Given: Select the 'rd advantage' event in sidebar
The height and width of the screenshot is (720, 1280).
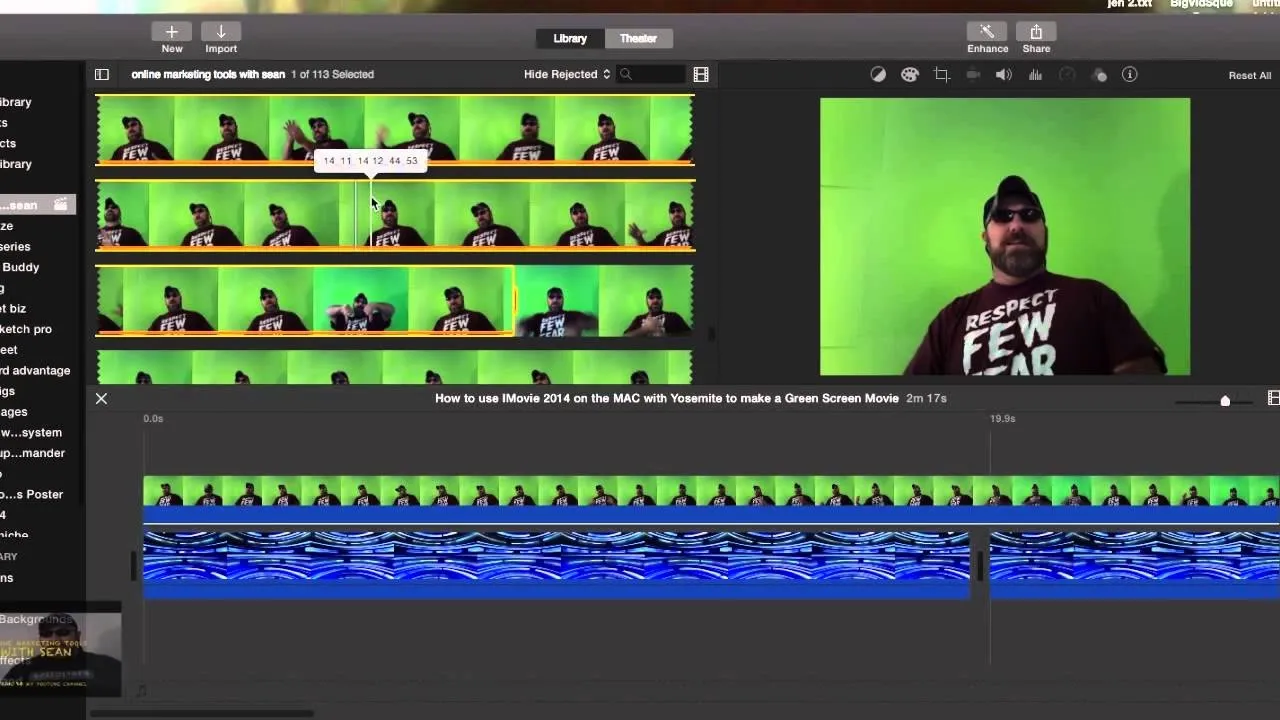Looking at the screenshot, I should click(x=35, y=370).
